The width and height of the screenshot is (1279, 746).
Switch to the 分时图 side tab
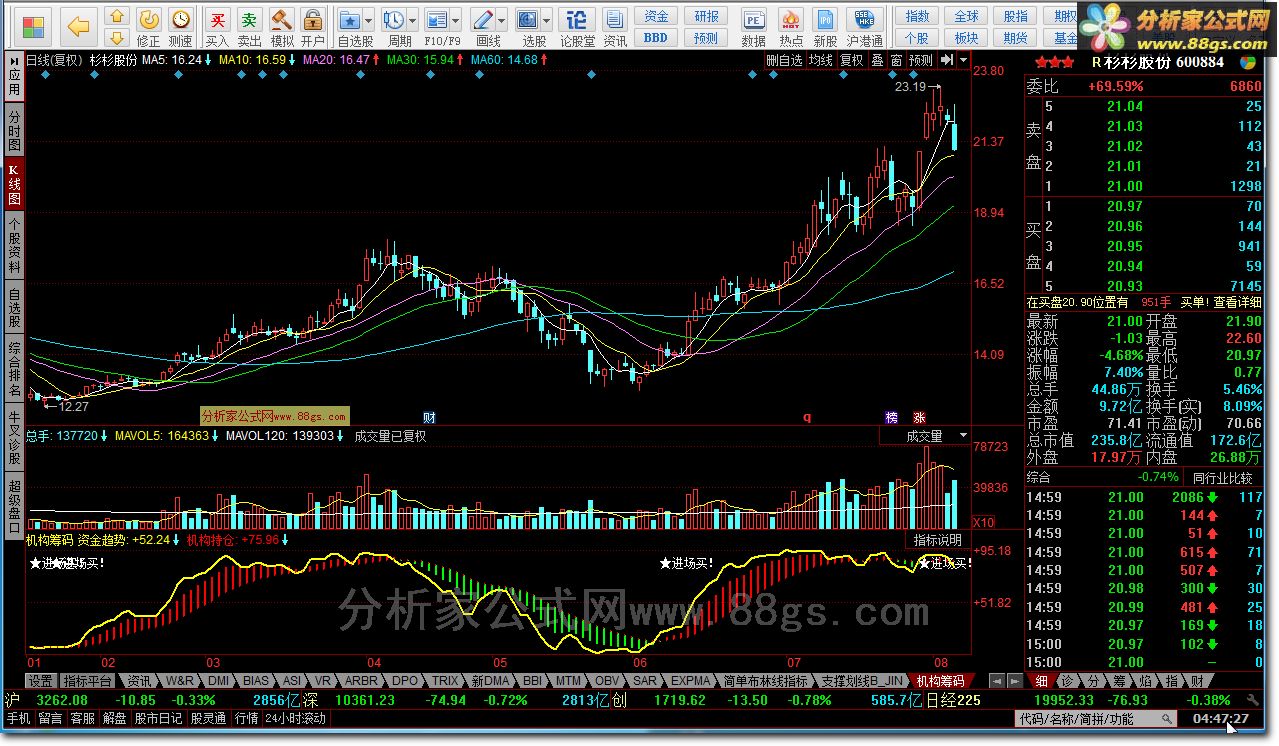[x=14, y=131]
